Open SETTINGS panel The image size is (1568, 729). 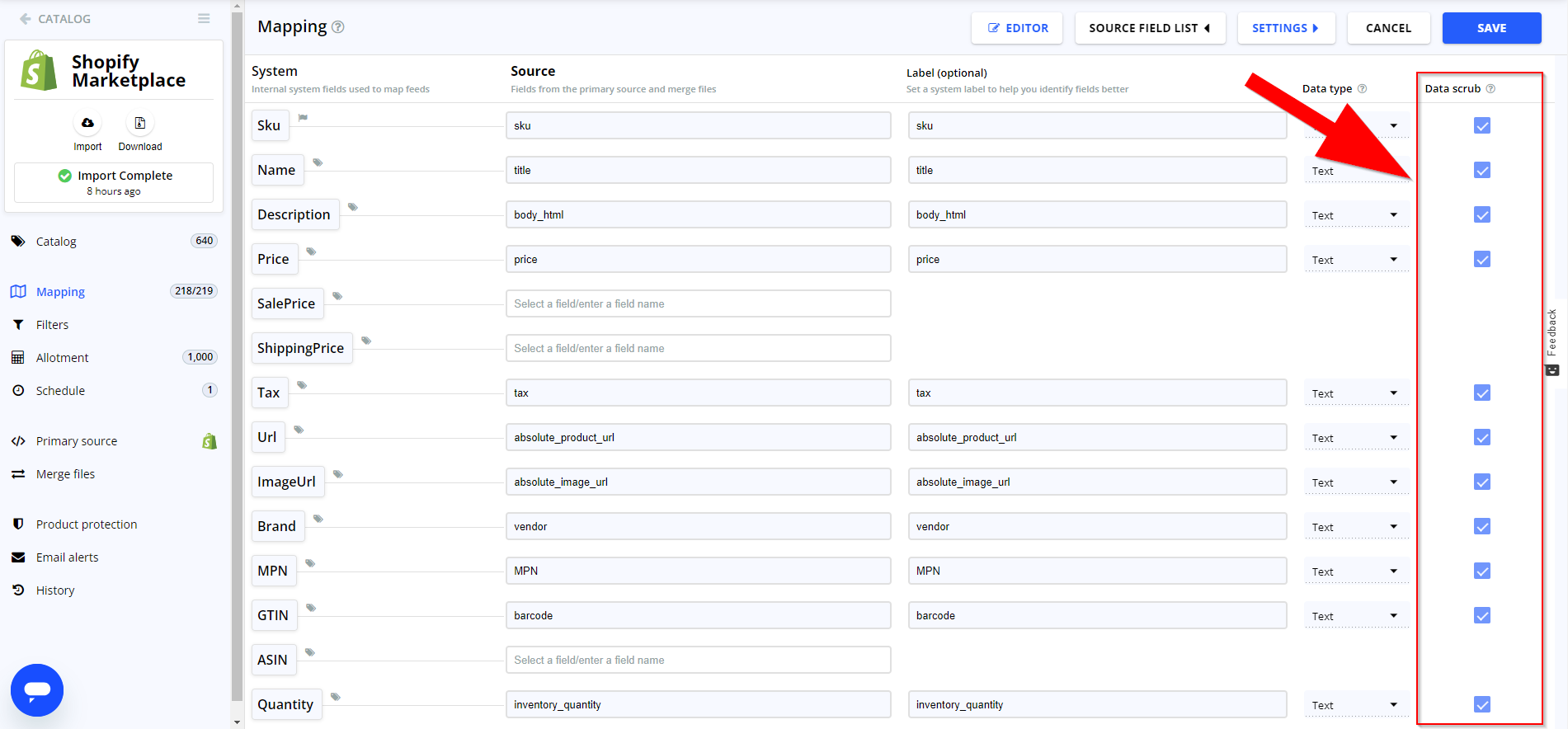click(x=1285, y=28)
